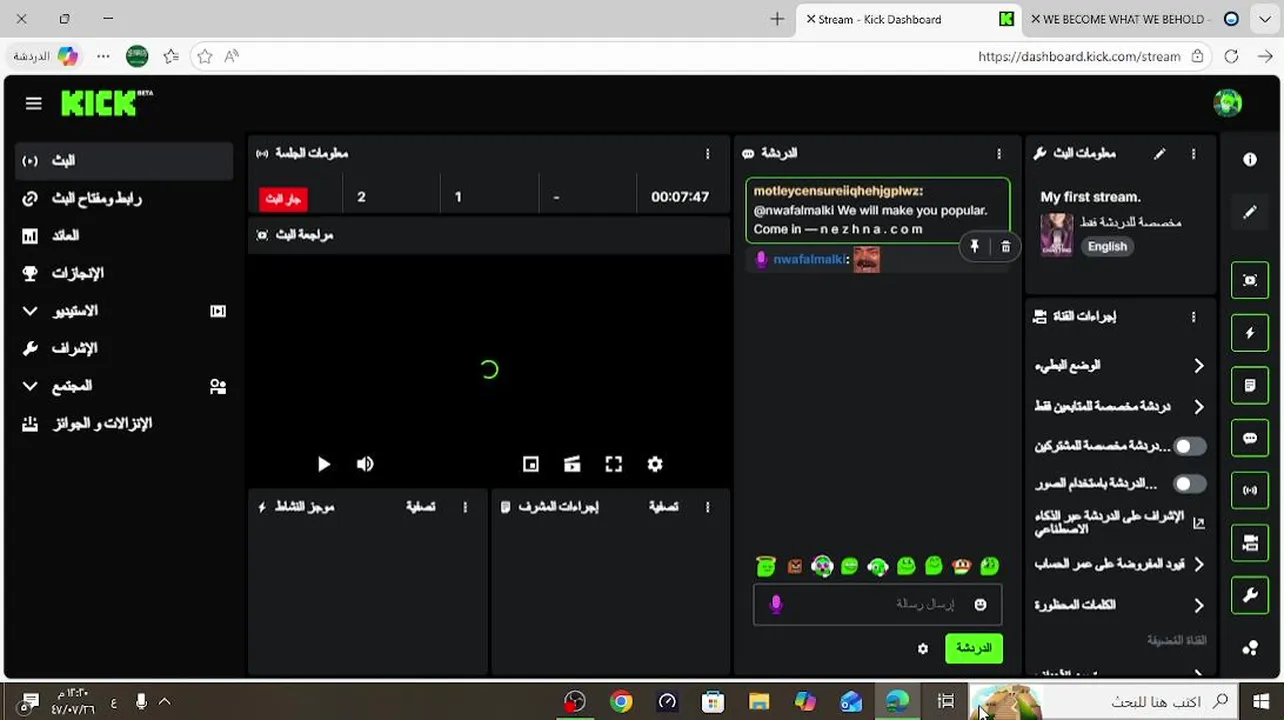The width and height of the screenshot is (1284, 720).
Task: Select البث in the sidebar
Action: [x=124, y=161]
